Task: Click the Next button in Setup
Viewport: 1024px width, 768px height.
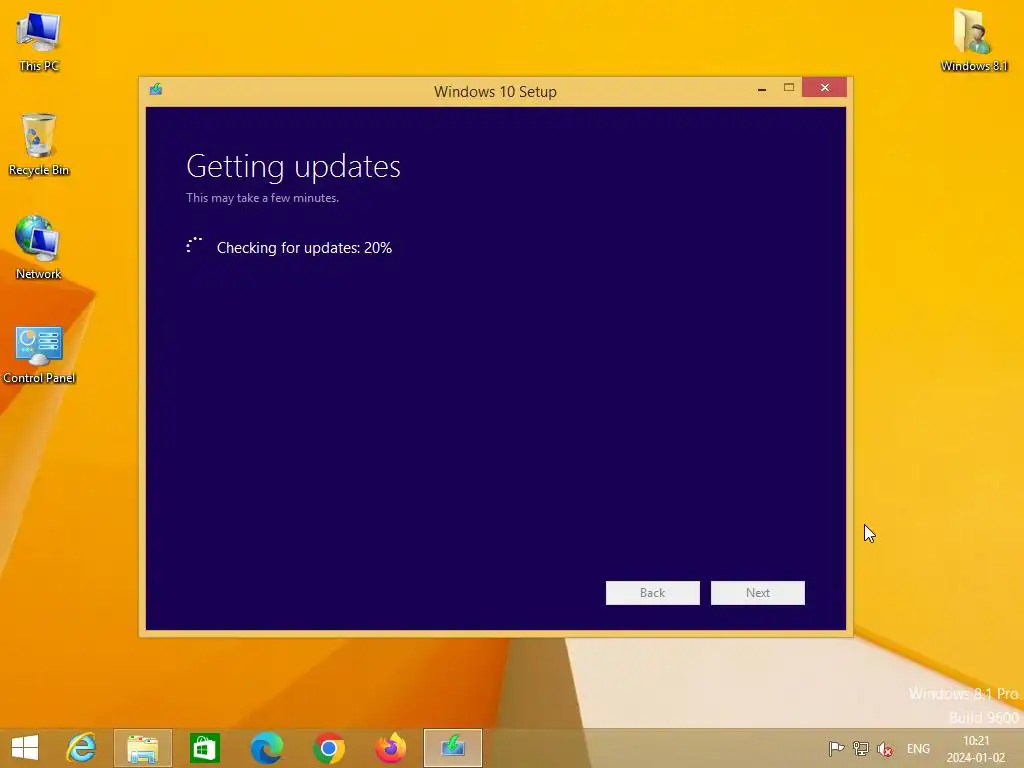Action: click(758, 593)
